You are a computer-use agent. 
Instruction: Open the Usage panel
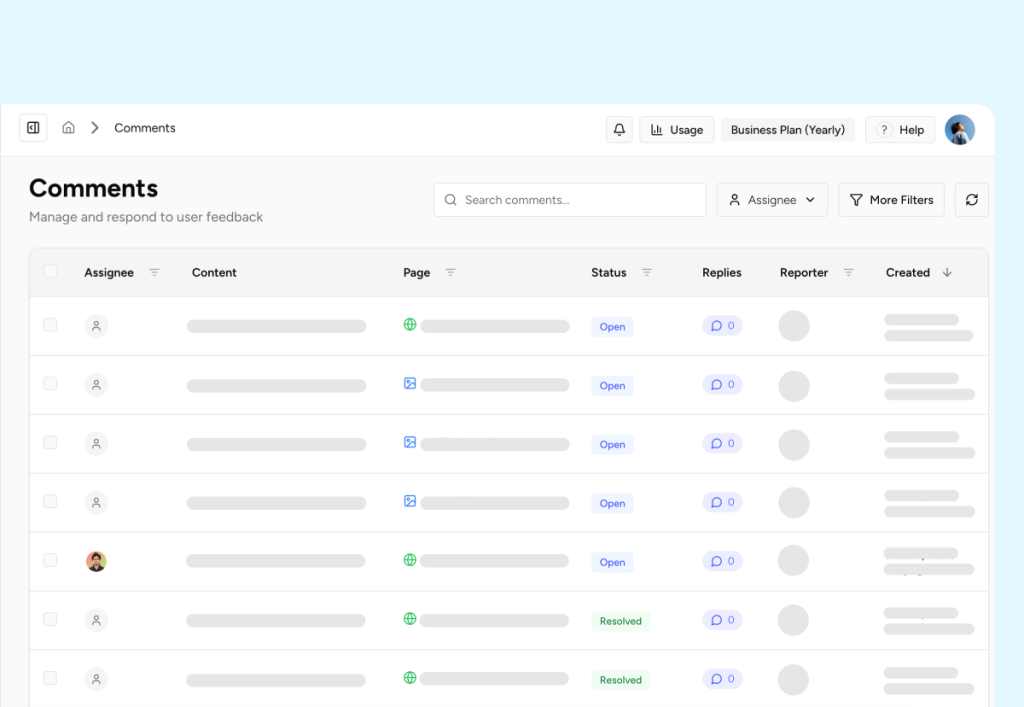point(676,129)
